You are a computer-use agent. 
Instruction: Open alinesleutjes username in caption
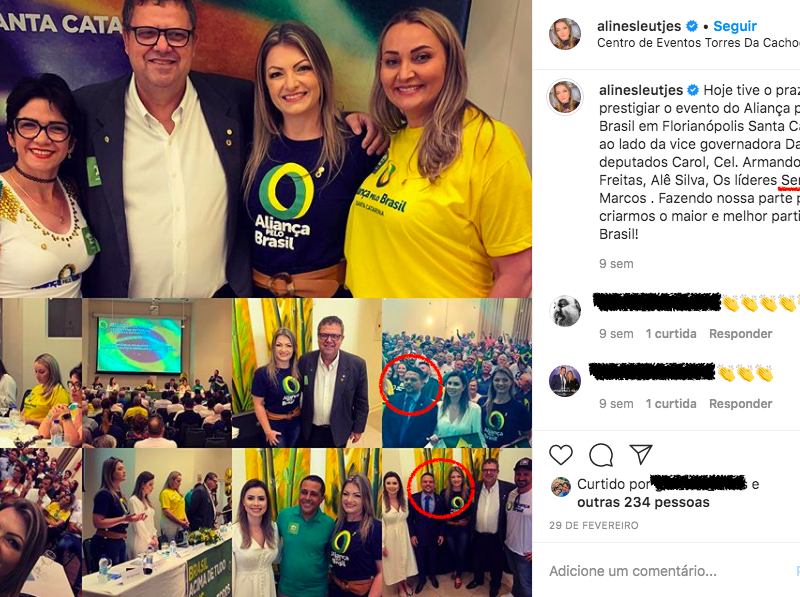click(x=641, y=90)
